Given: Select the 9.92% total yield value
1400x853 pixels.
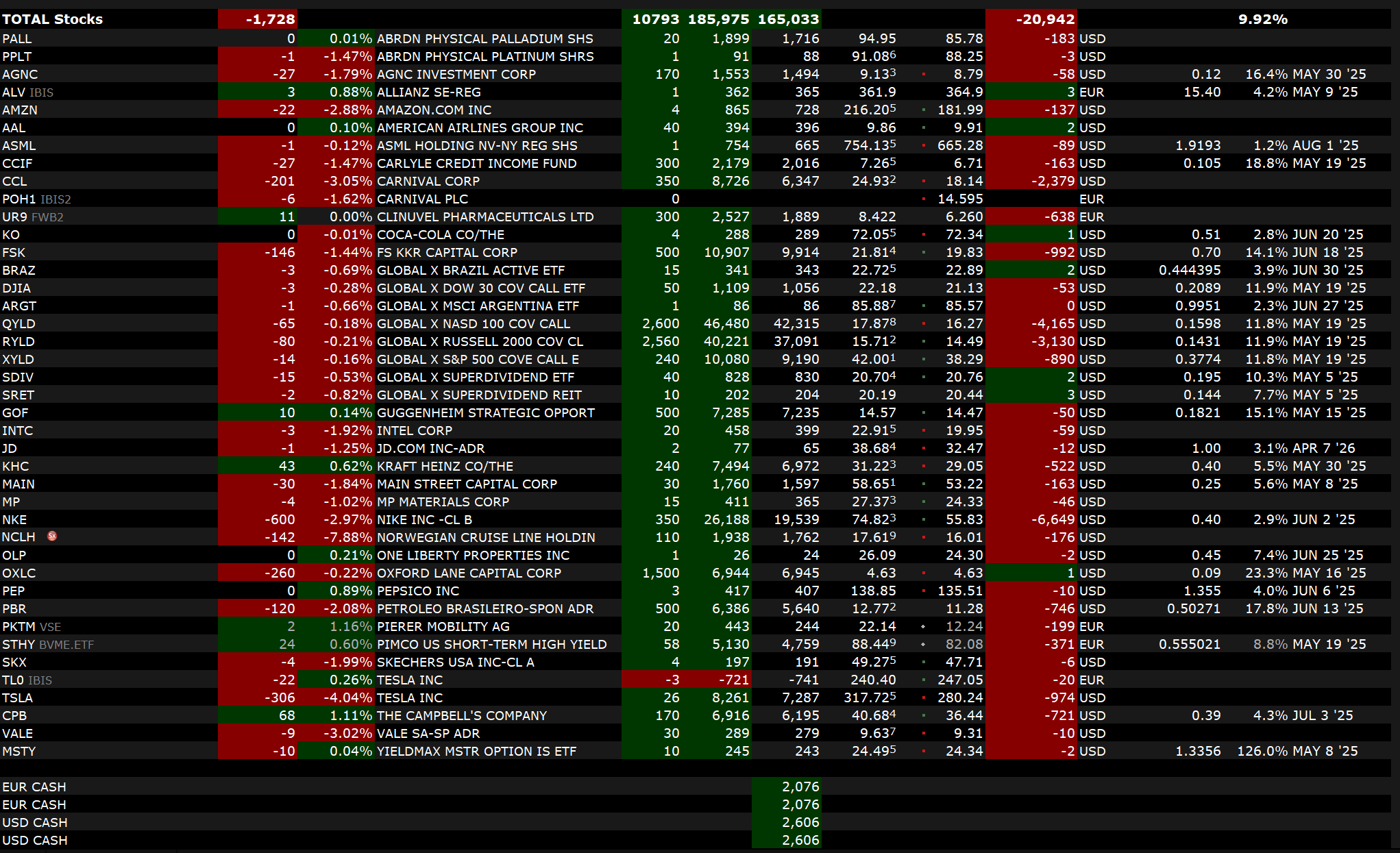Looking at the screenshot, I should 1262,19.
